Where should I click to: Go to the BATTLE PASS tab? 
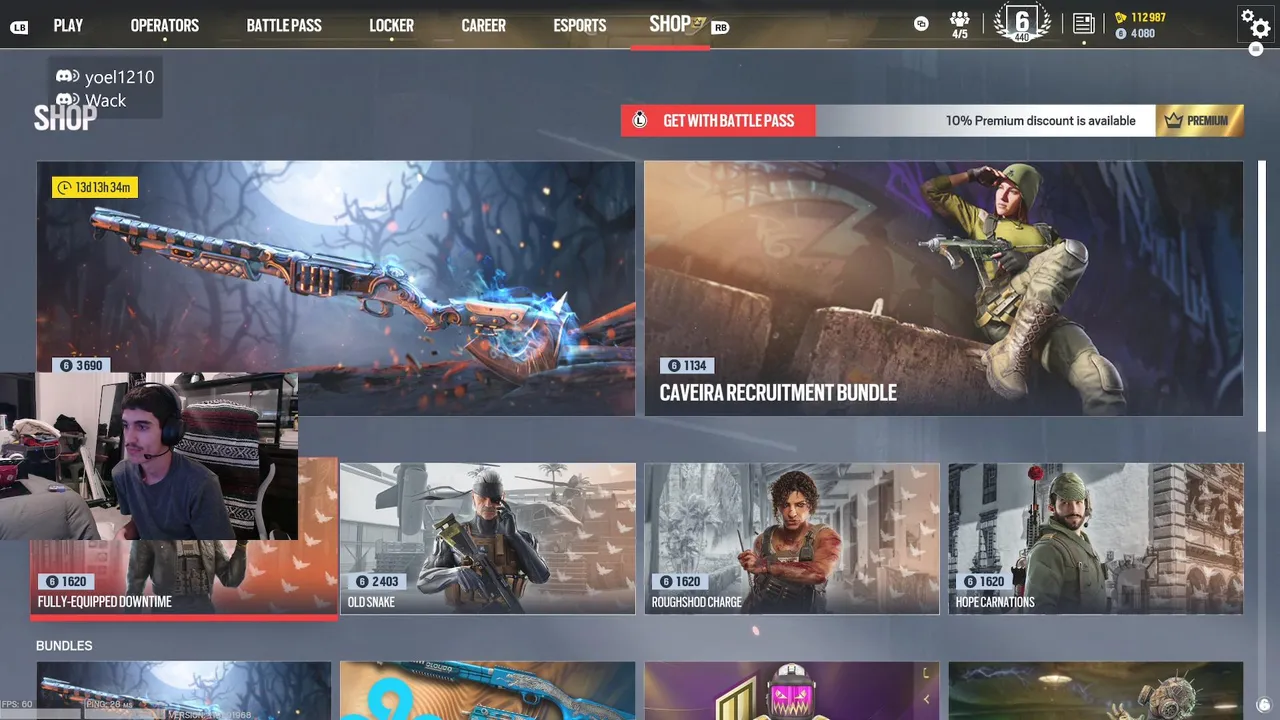coord(284,26)
